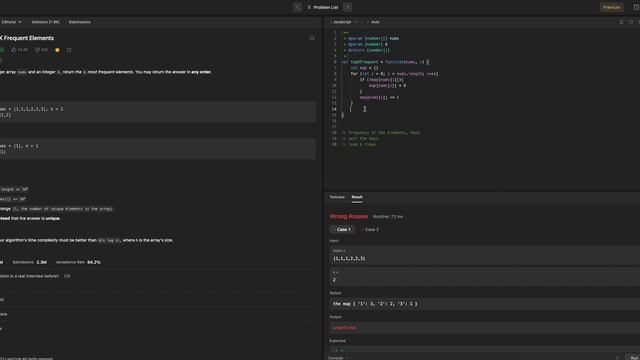Go to the next problem arrow
Screen dimensions: 640x360
pyautogui.click(x=348, y=7)
